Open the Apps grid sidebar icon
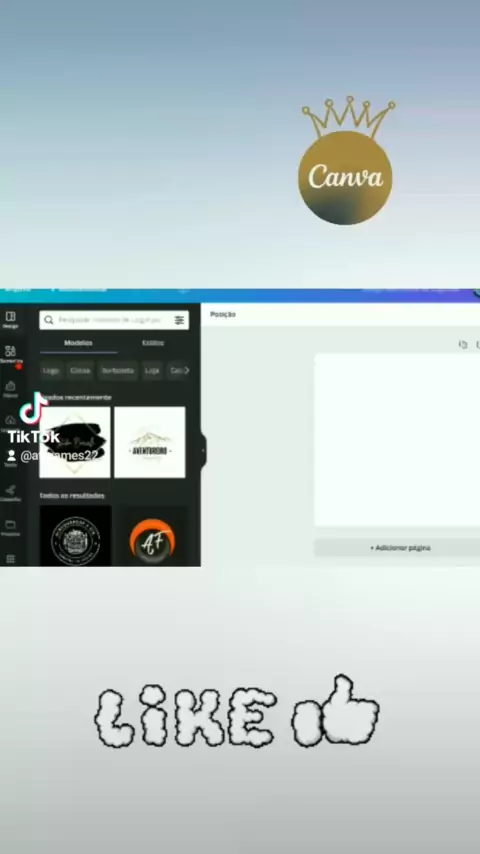 pyautogui.click(x=10, y=559)
